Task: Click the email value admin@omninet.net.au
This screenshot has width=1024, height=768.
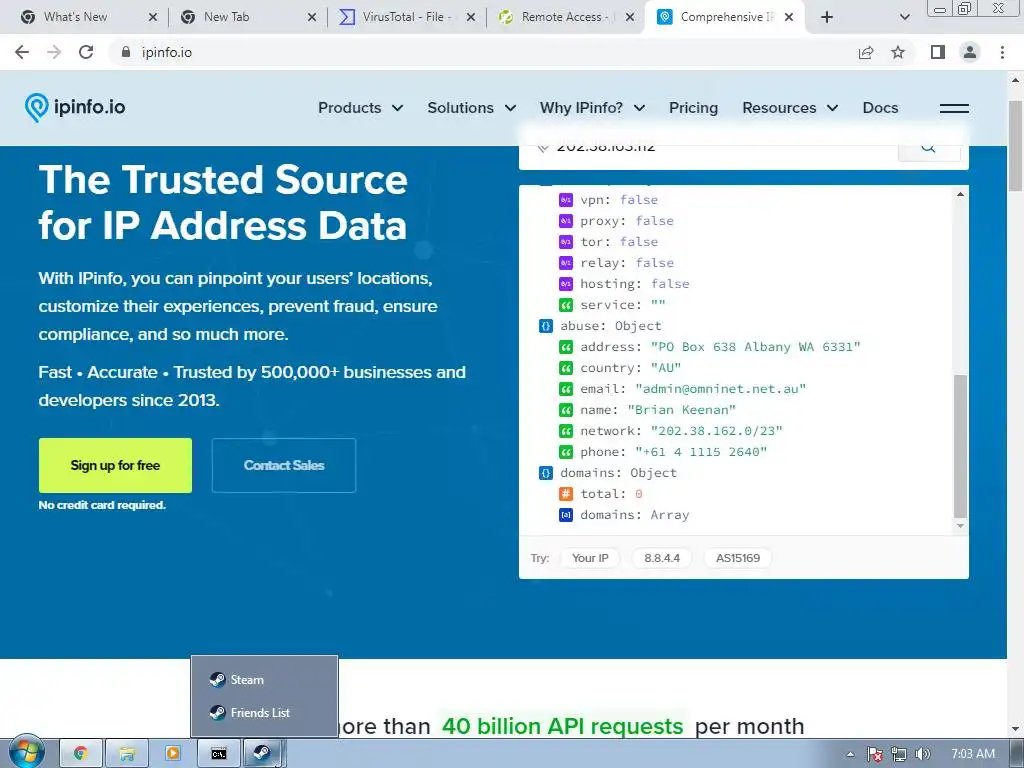Action: 720,389
